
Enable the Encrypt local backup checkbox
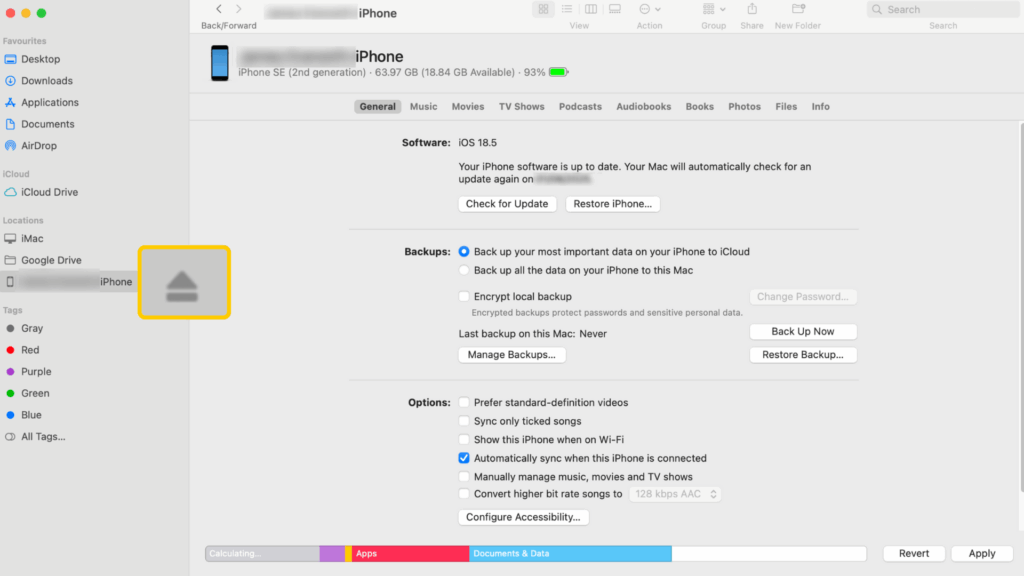(464, 296)
